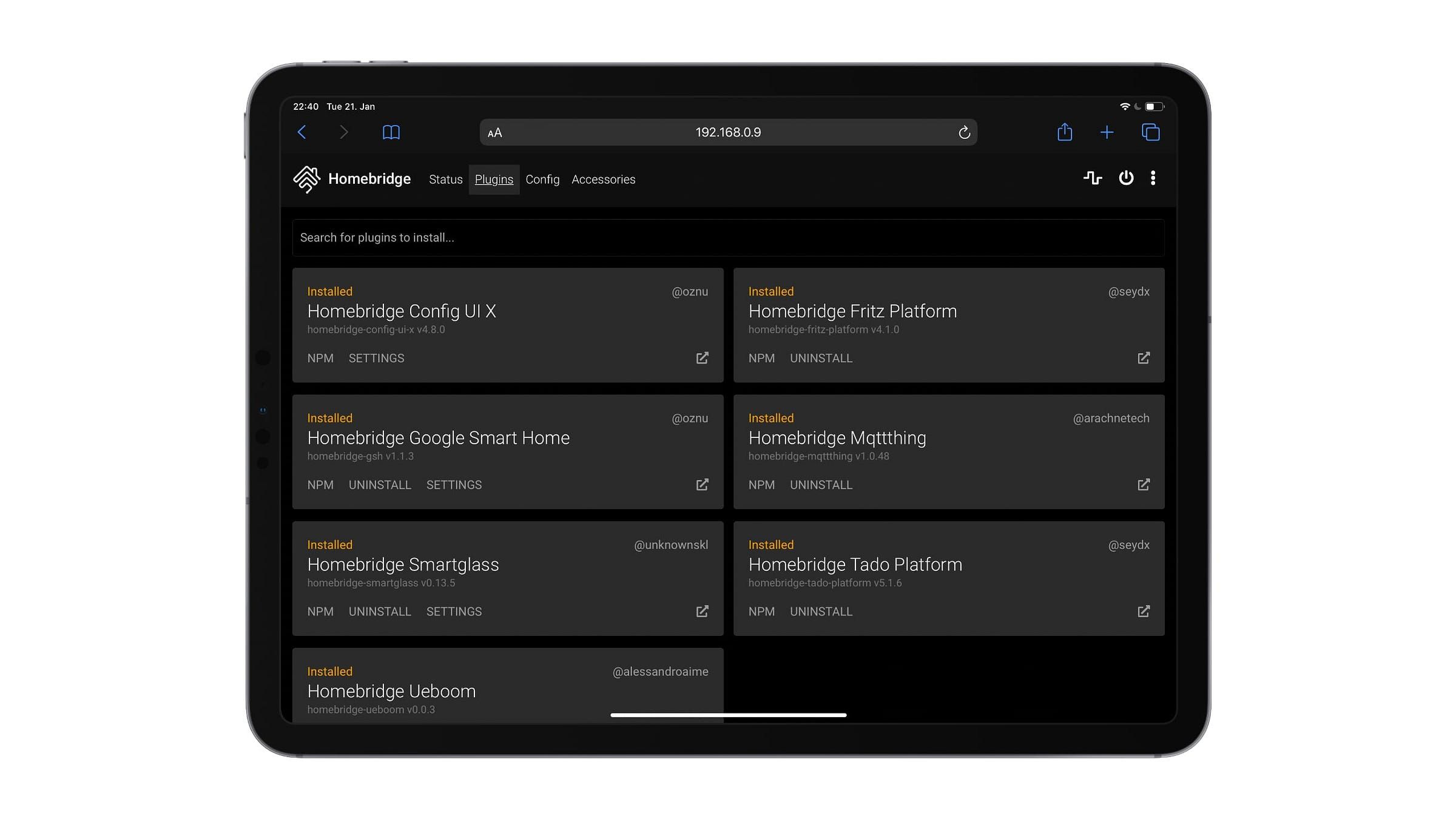Click the @unknownskl author name
The height and width of the screenshot is (819, 1456).
point(671,545)
